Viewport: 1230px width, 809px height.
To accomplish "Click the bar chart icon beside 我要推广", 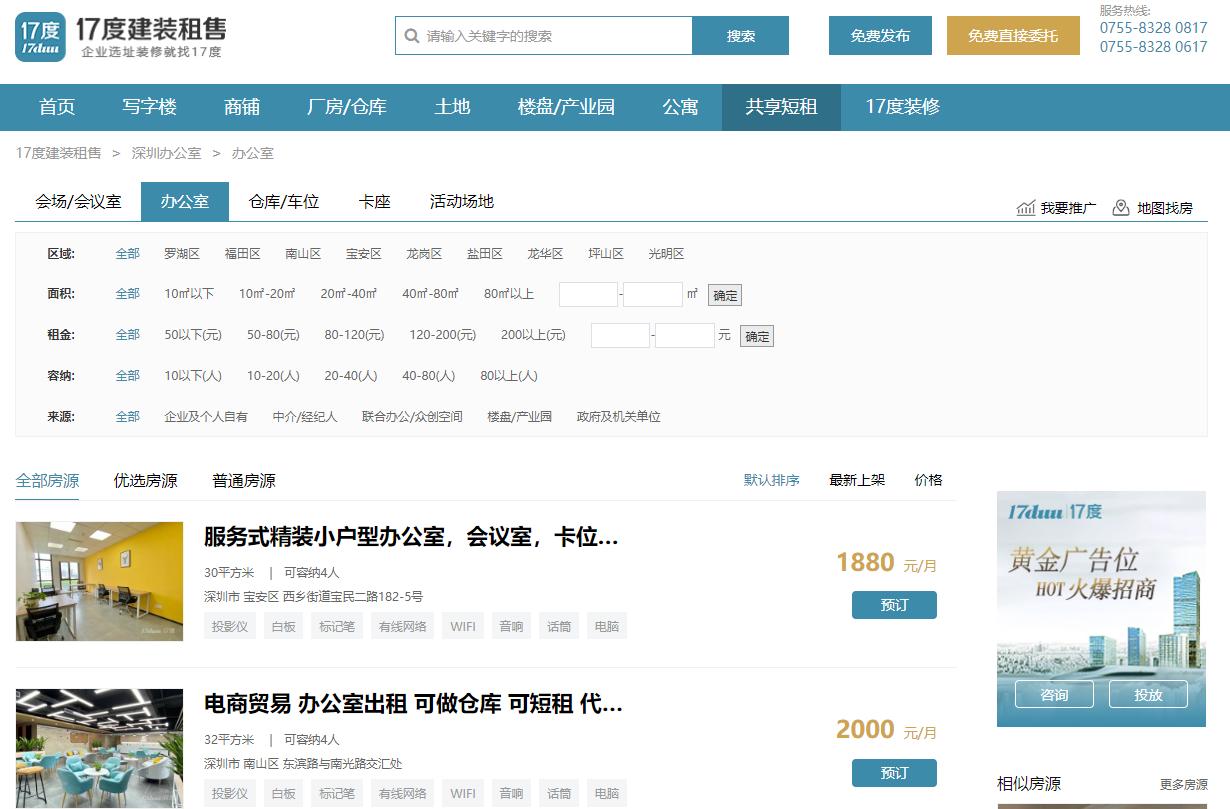I will (1027, 208).
